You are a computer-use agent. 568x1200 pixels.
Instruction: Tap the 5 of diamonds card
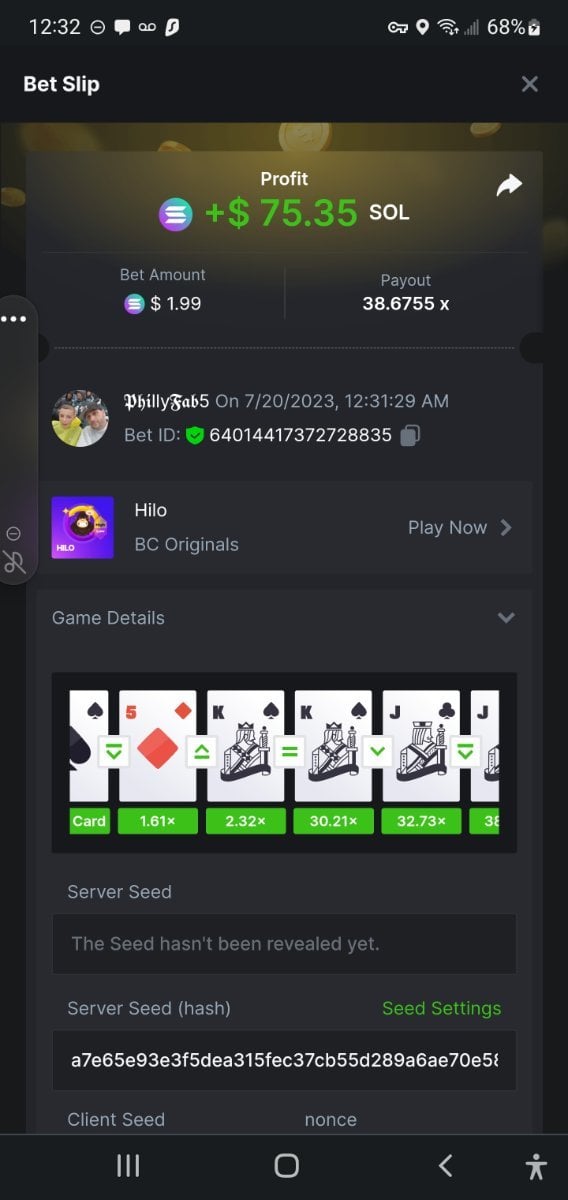pos(157,746)
